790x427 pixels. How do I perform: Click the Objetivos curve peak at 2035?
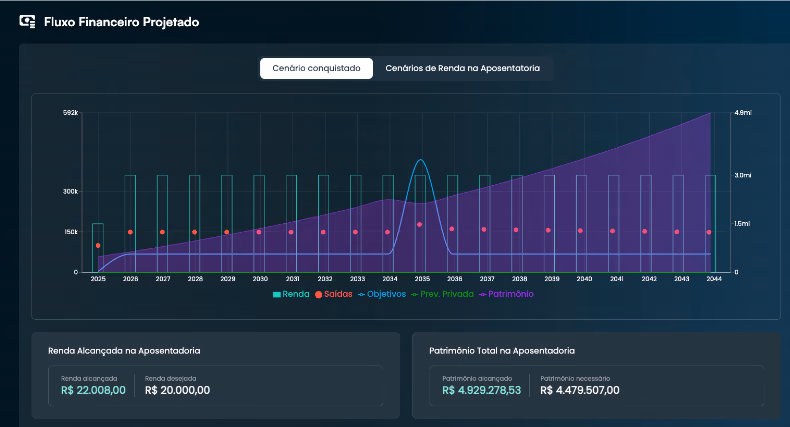pos(421,160)
